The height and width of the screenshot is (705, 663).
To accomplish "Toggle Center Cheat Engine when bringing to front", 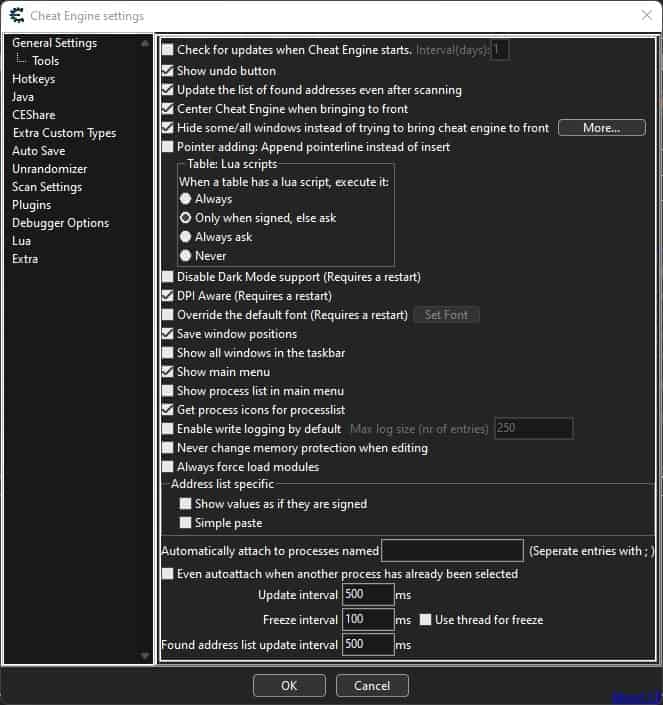I will pos(168,109).
